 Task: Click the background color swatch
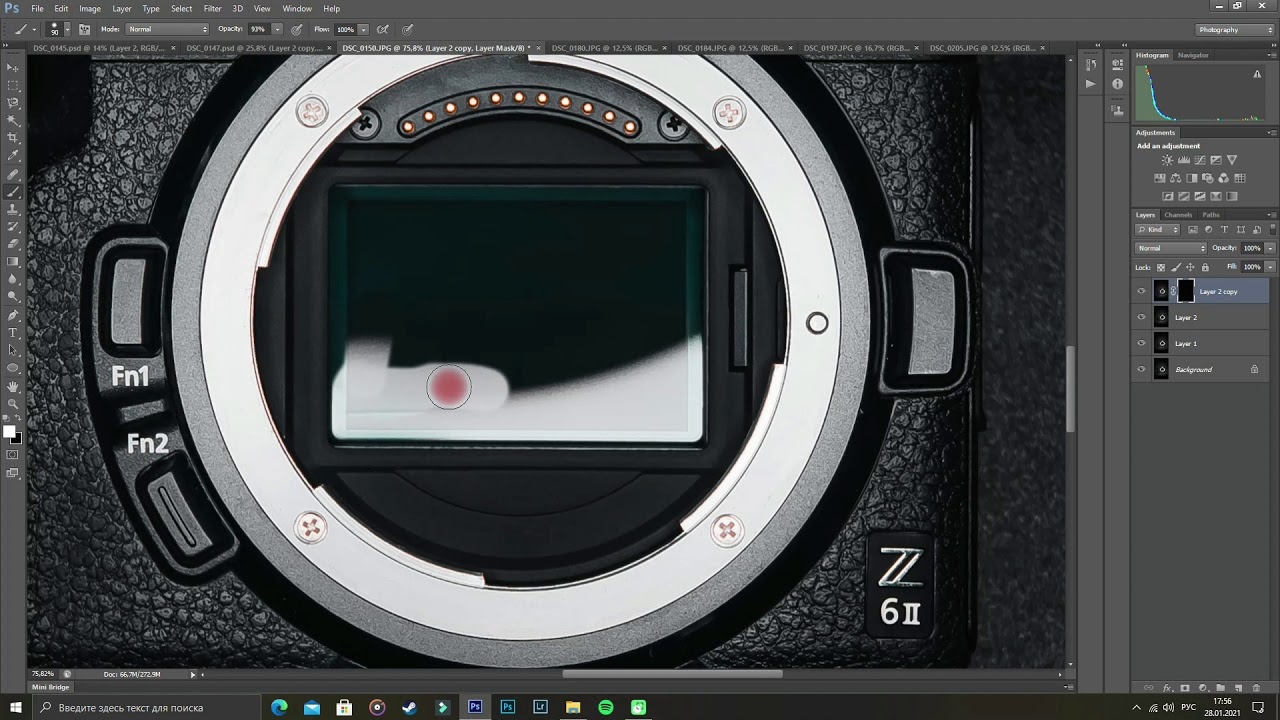point(16,438)
